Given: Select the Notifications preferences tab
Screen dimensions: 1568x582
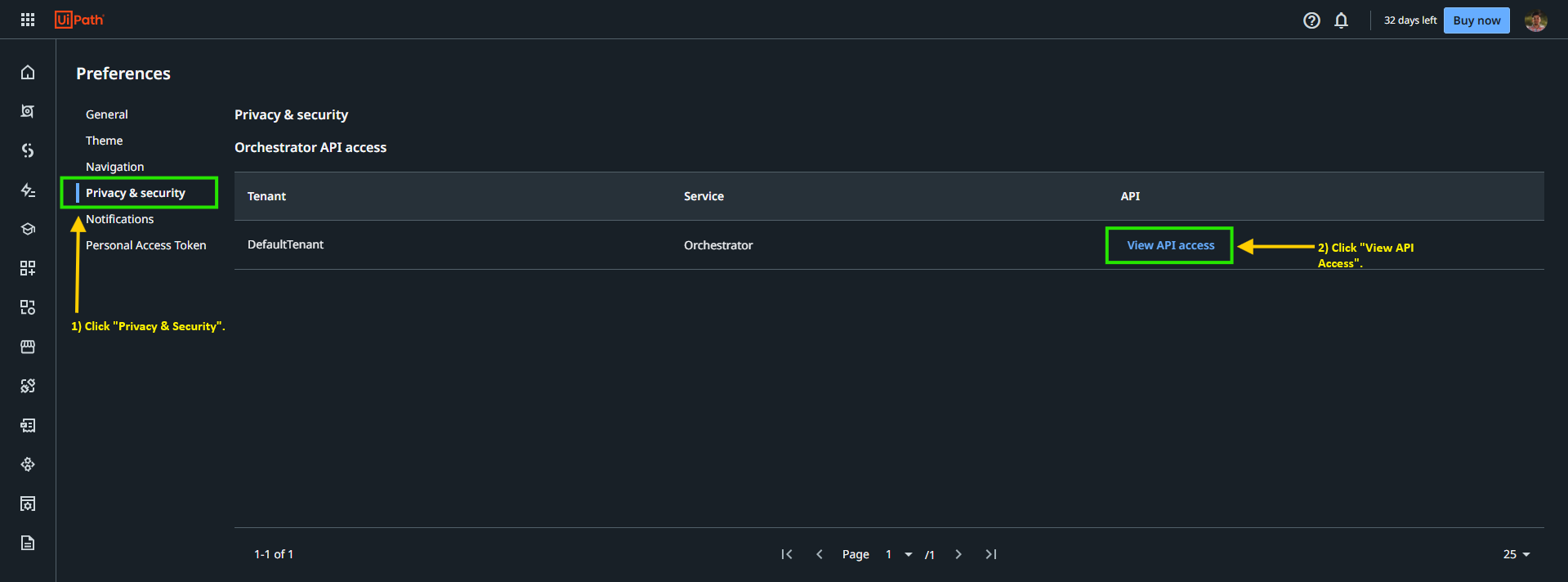Looking at the screenshot, I should (x=120, y=219).
